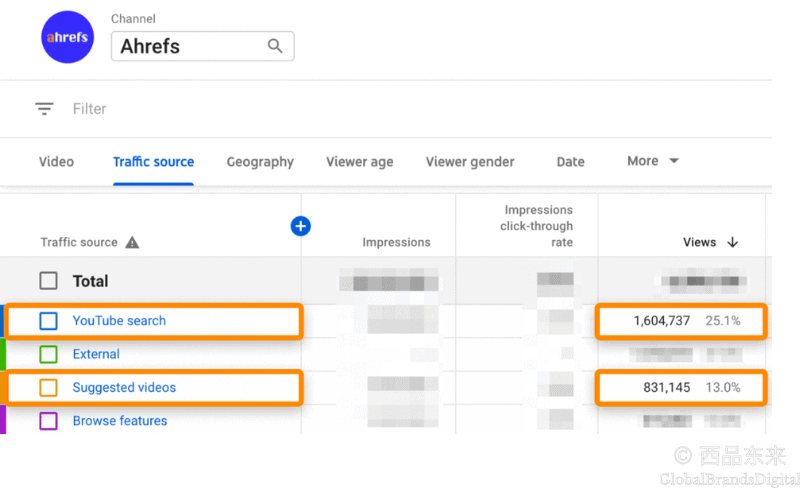Open the Browse features link
Viewport: 800px width, 500px height.
120,421
